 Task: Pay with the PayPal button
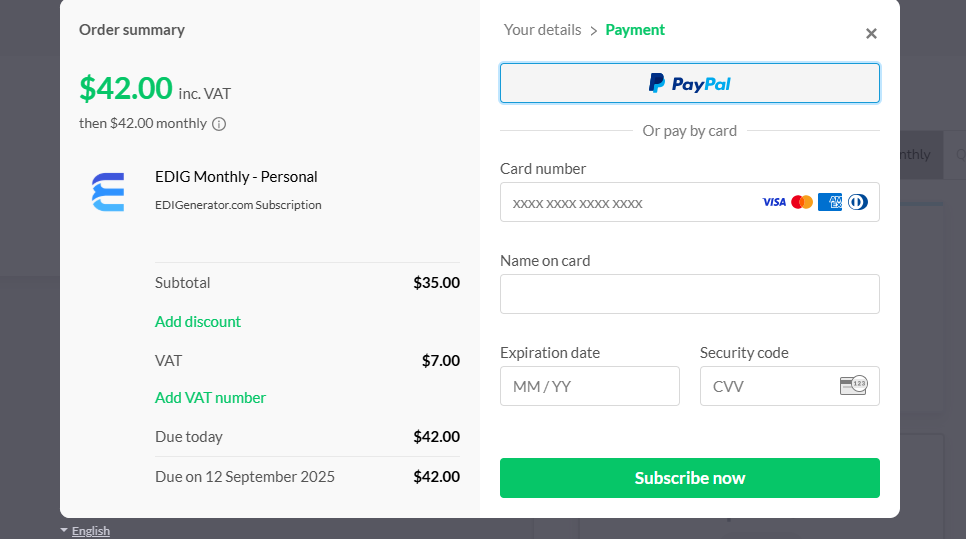(690, 83)
